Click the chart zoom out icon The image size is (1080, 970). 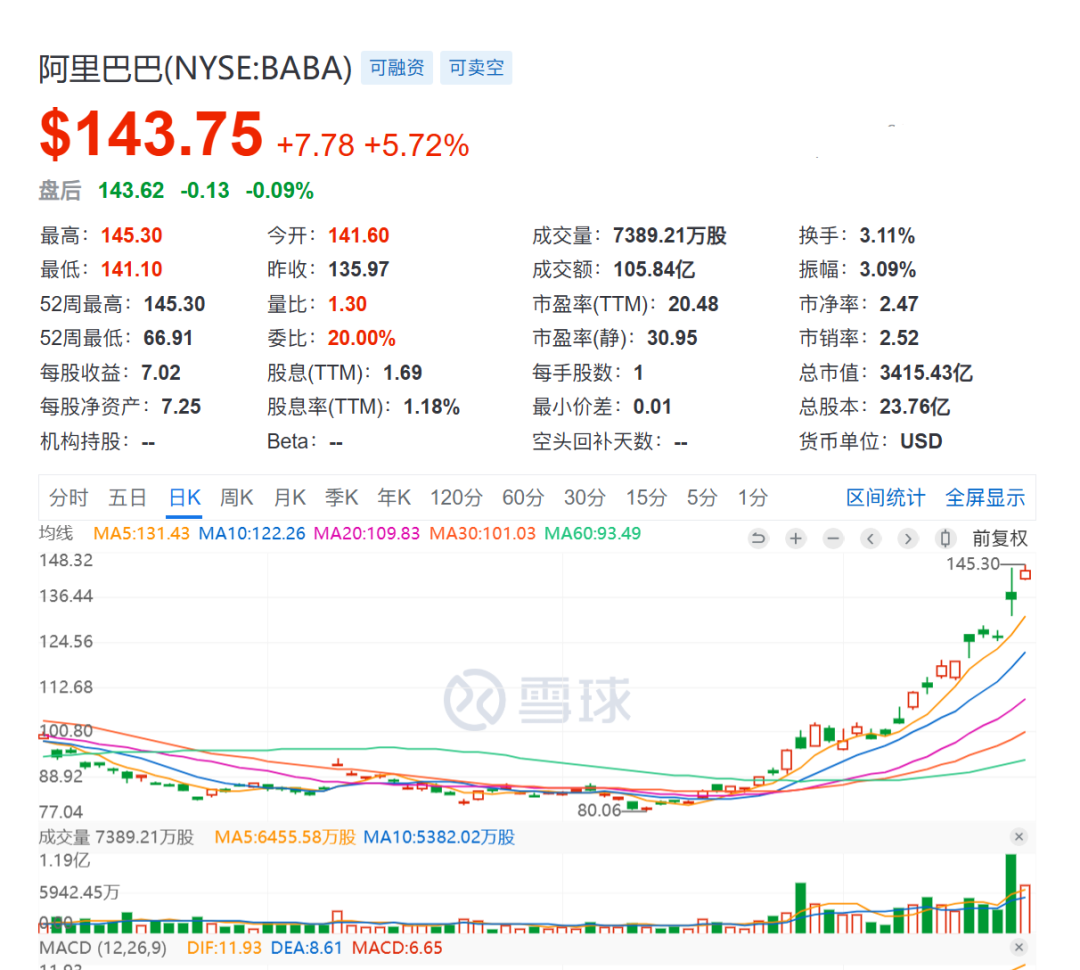coord(833,538)
